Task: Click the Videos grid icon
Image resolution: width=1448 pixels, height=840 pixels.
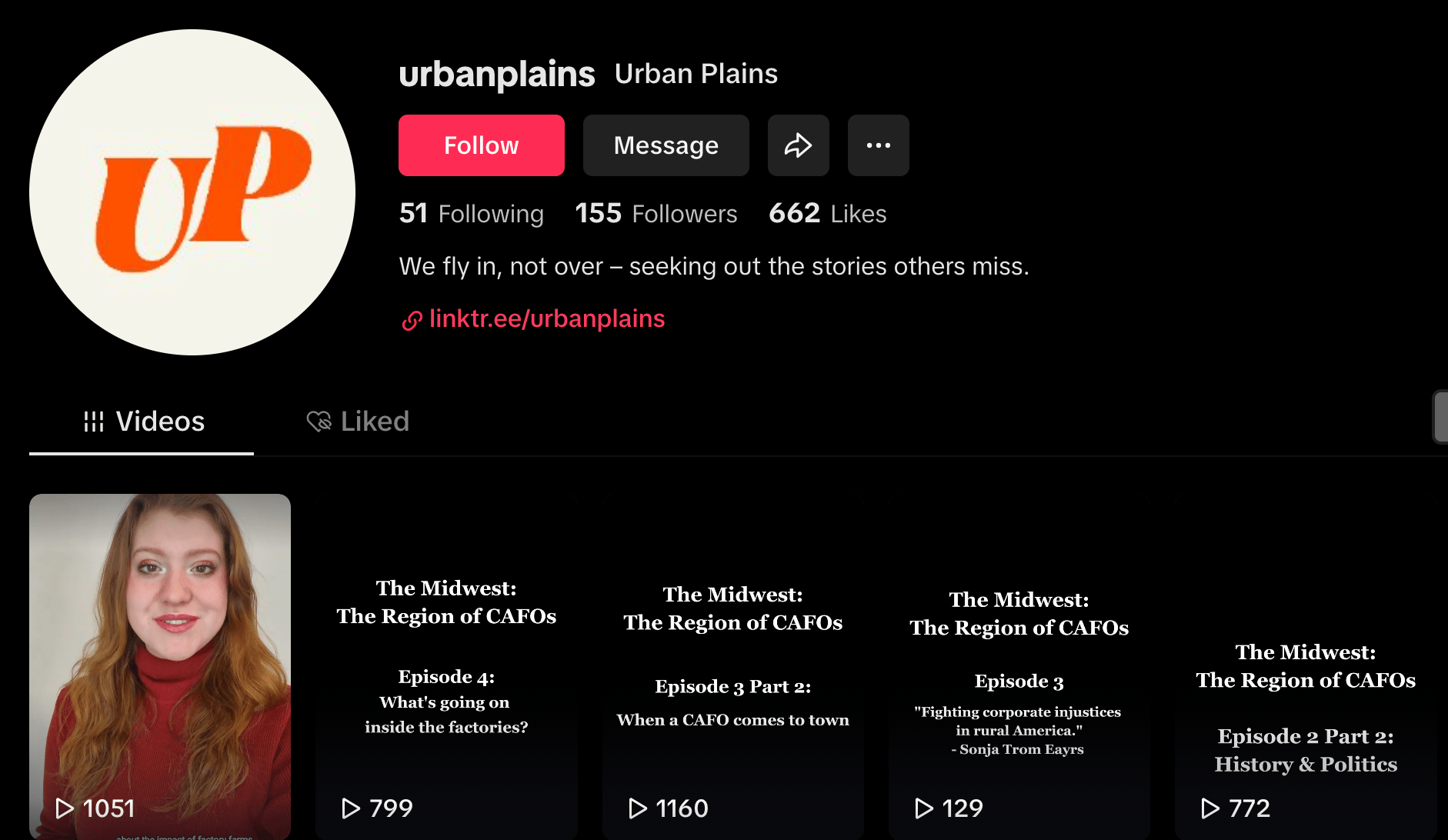Action: [94, 422]
